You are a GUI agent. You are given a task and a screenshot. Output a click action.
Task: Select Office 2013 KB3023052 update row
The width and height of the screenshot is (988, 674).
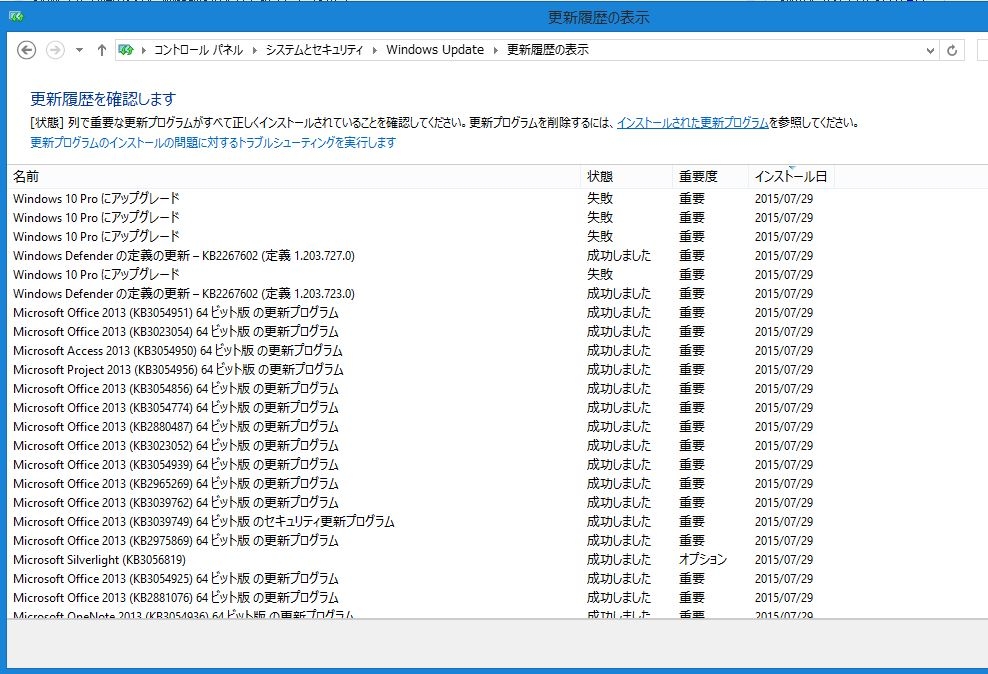click(x=421, y=445)
